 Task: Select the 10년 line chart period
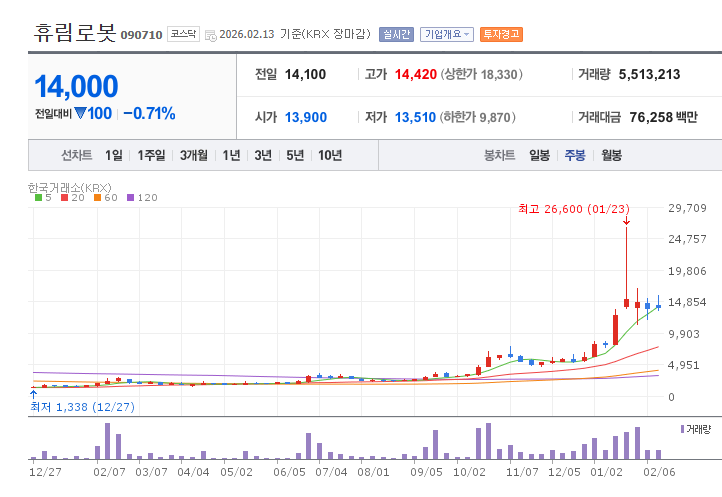coord(330,155)
